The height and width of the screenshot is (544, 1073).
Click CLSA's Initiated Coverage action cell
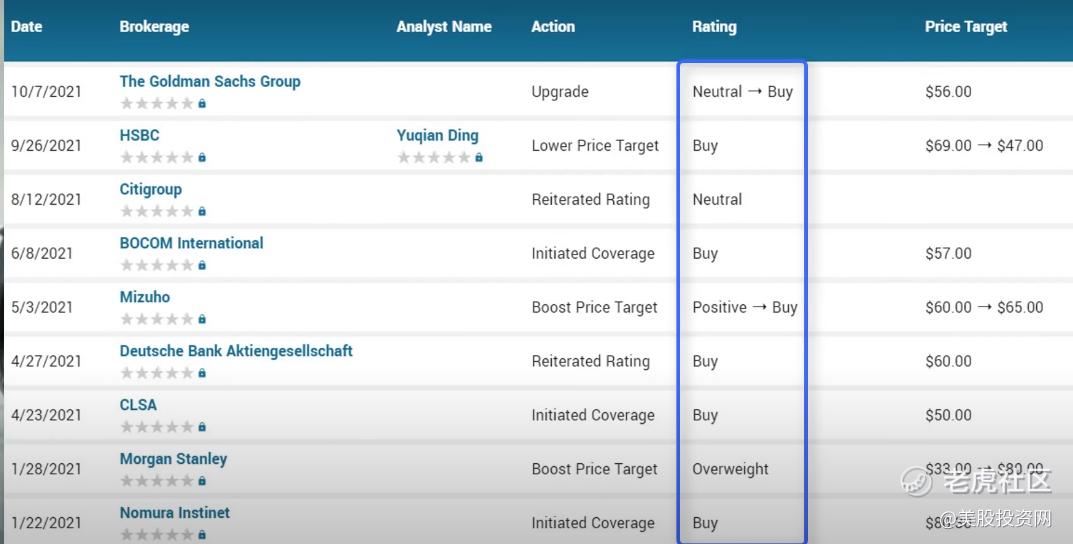593,415
